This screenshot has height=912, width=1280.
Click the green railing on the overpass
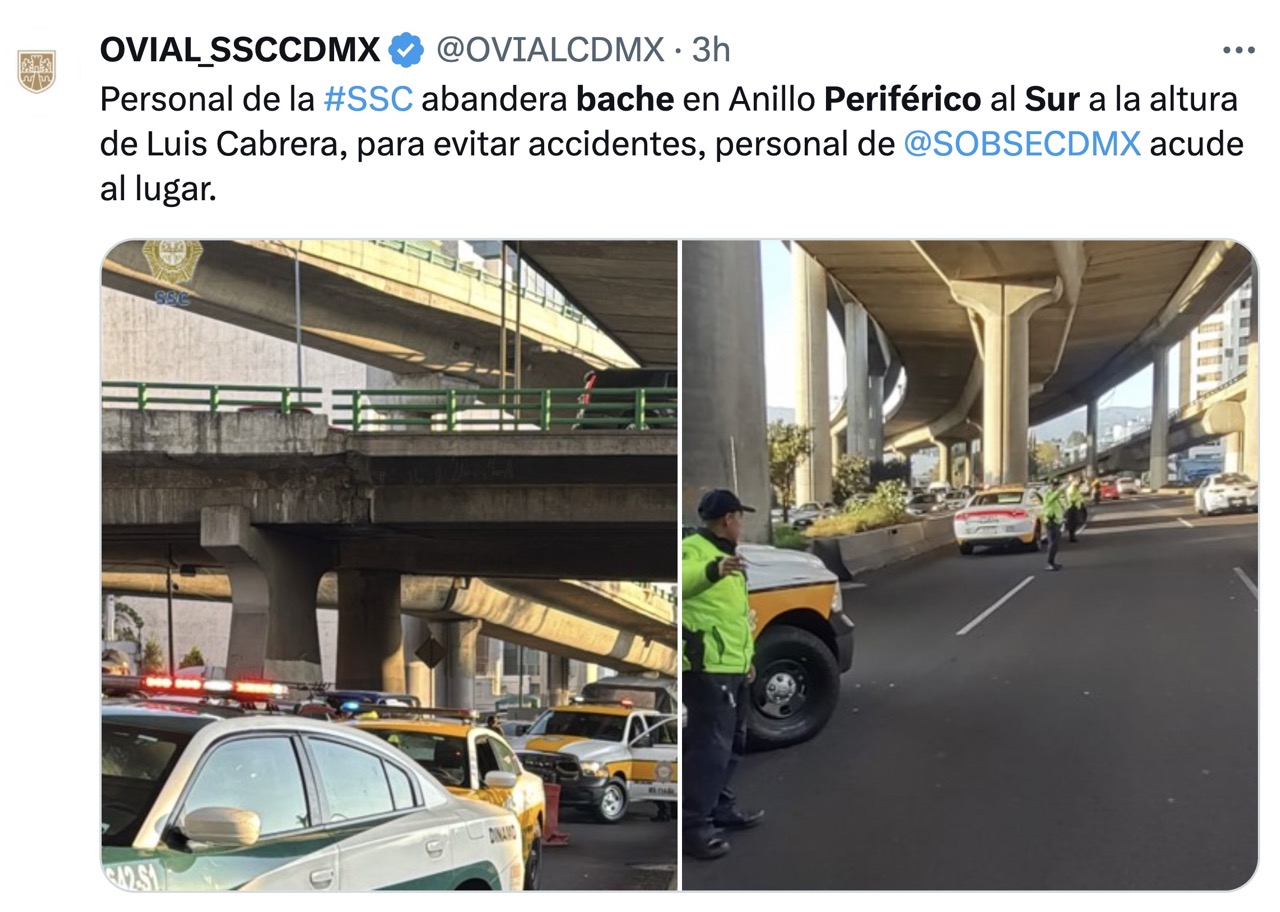coord(388,404)
